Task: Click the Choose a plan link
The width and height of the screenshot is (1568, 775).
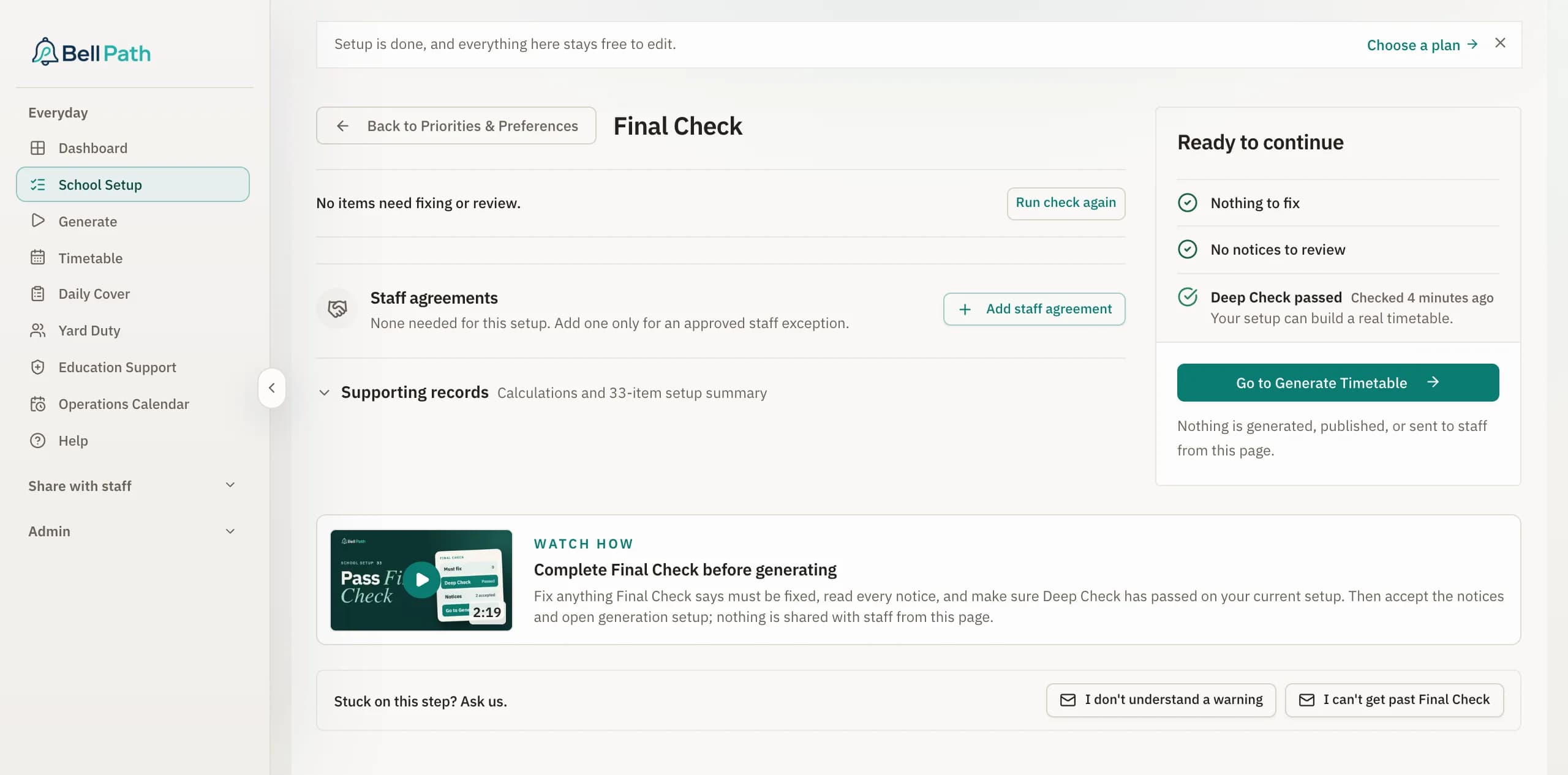Action: [1422, 45]
